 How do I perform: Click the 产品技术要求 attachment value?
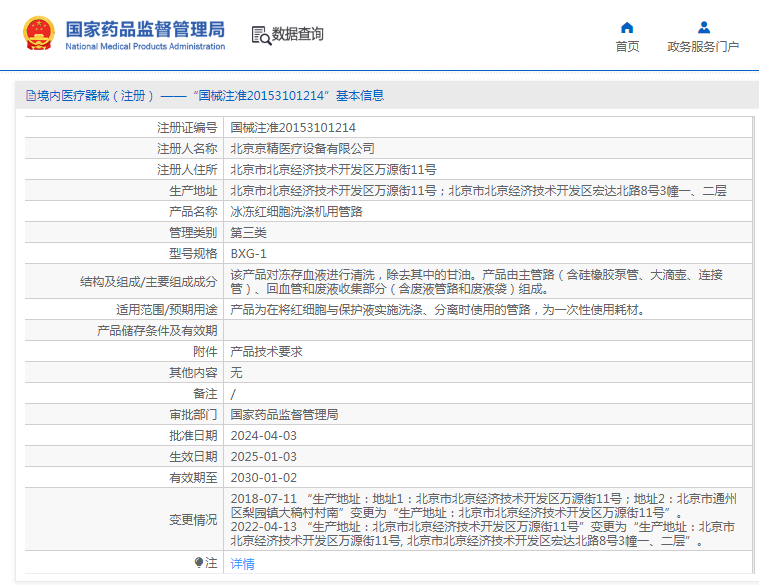coord(266,352)
